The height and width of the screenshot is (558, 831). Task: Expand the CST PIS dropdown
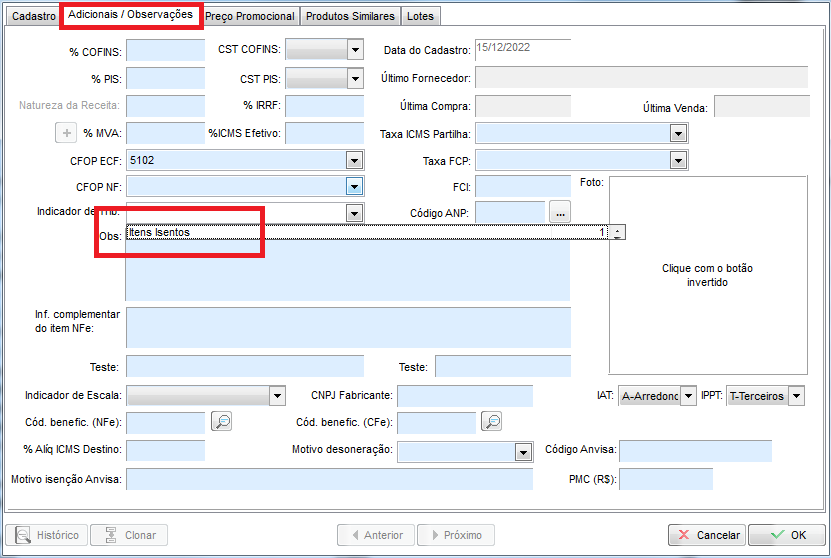(x=354, y=78)
